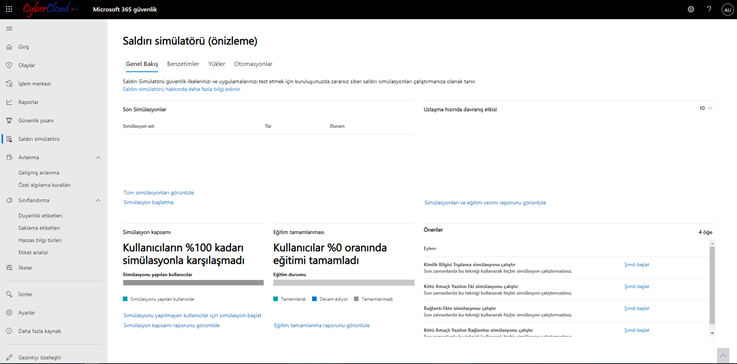
Task: Click the Raporlar chart icon
Action: [x=9, y=102]
